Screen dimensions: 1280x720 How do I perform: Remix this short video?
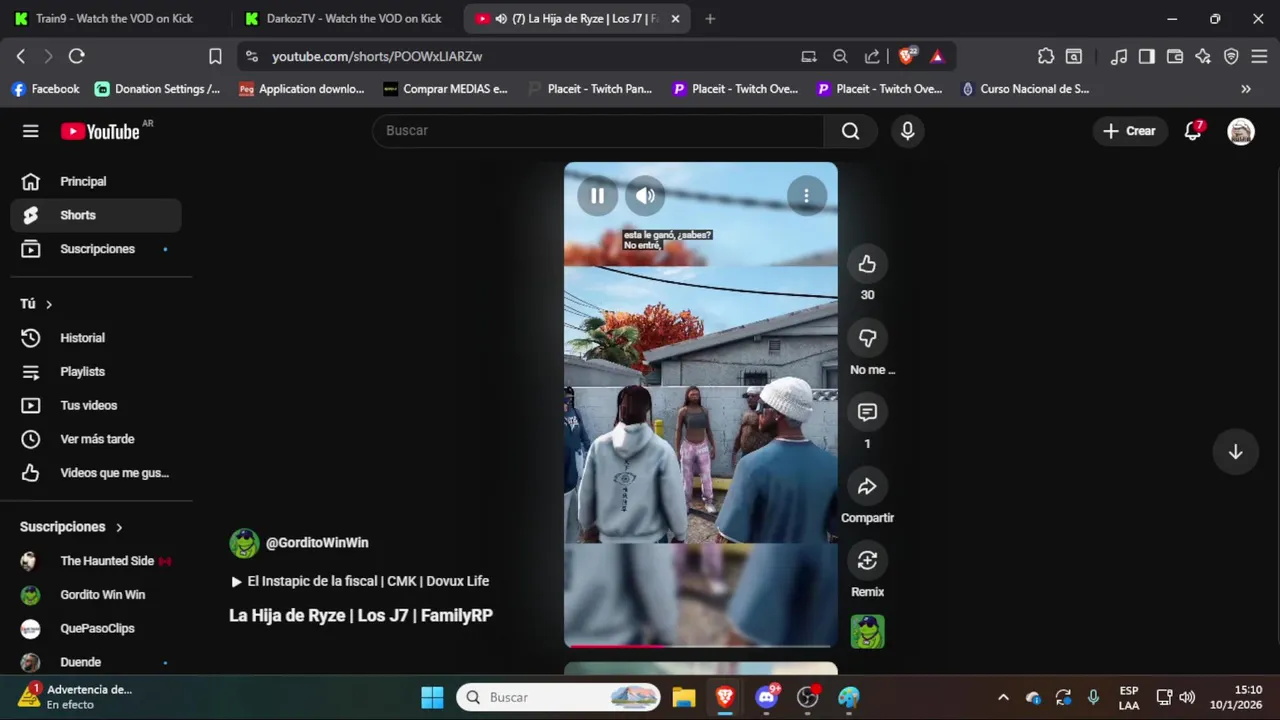(867, 560)
